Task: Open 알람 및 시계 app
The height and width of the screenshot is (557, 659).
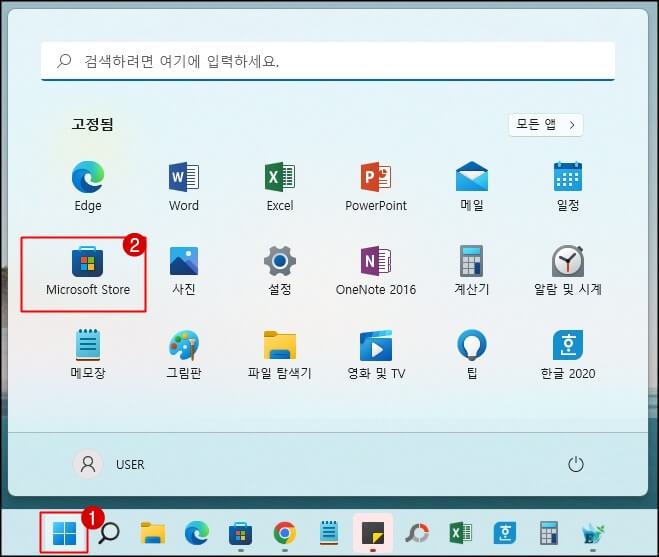Action: 568,270
